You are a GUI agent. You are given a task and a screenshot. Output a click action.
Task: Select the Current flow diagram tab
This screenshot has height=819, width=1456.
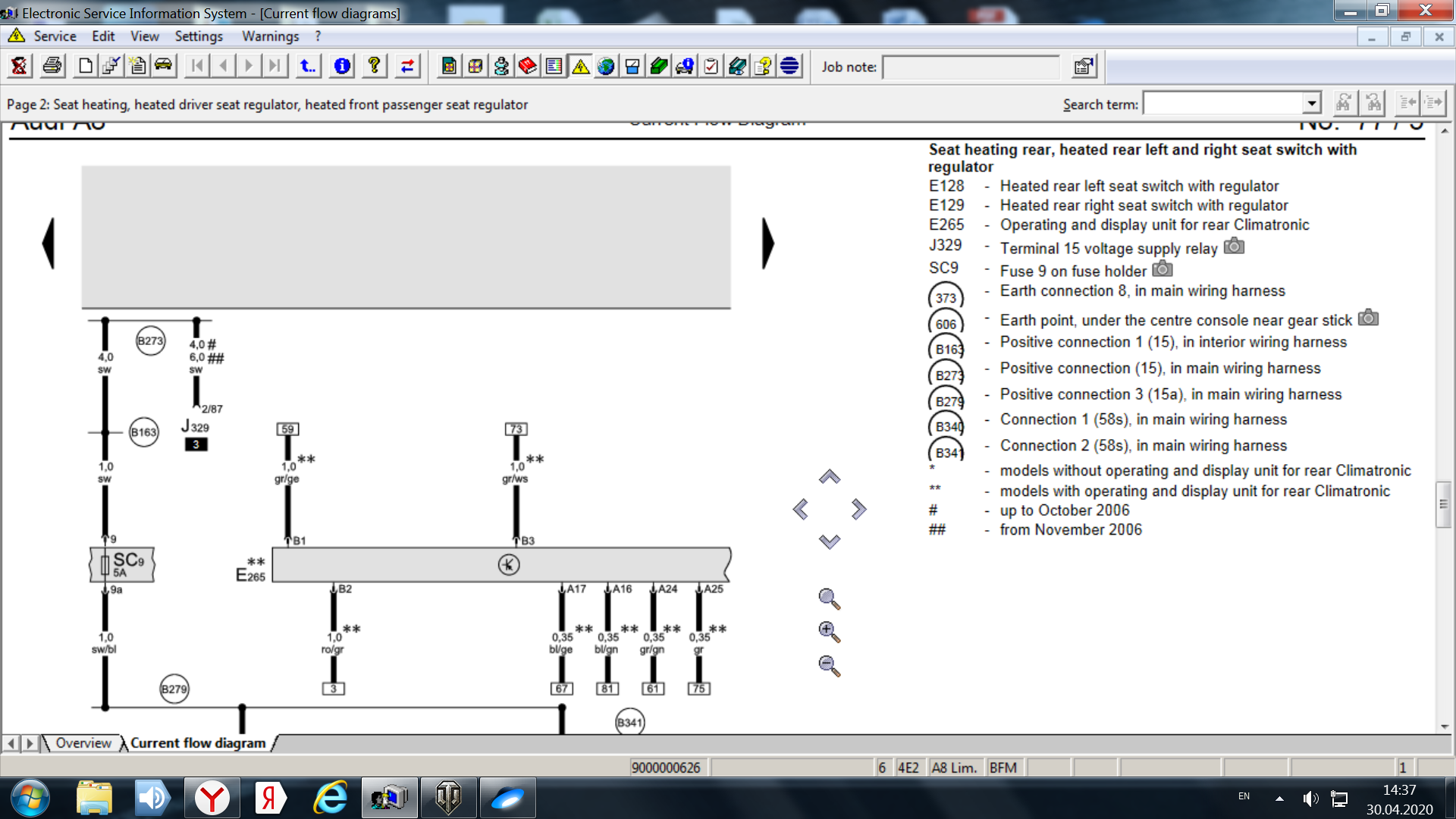pos(198,743)
